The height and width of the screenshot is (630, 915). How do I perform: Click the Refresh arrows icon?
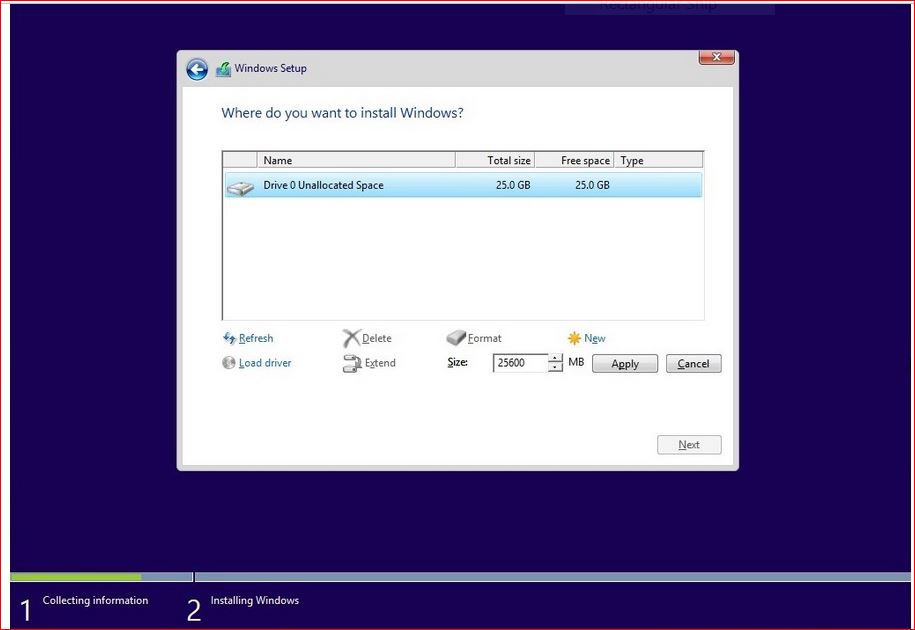coord(229,338)
